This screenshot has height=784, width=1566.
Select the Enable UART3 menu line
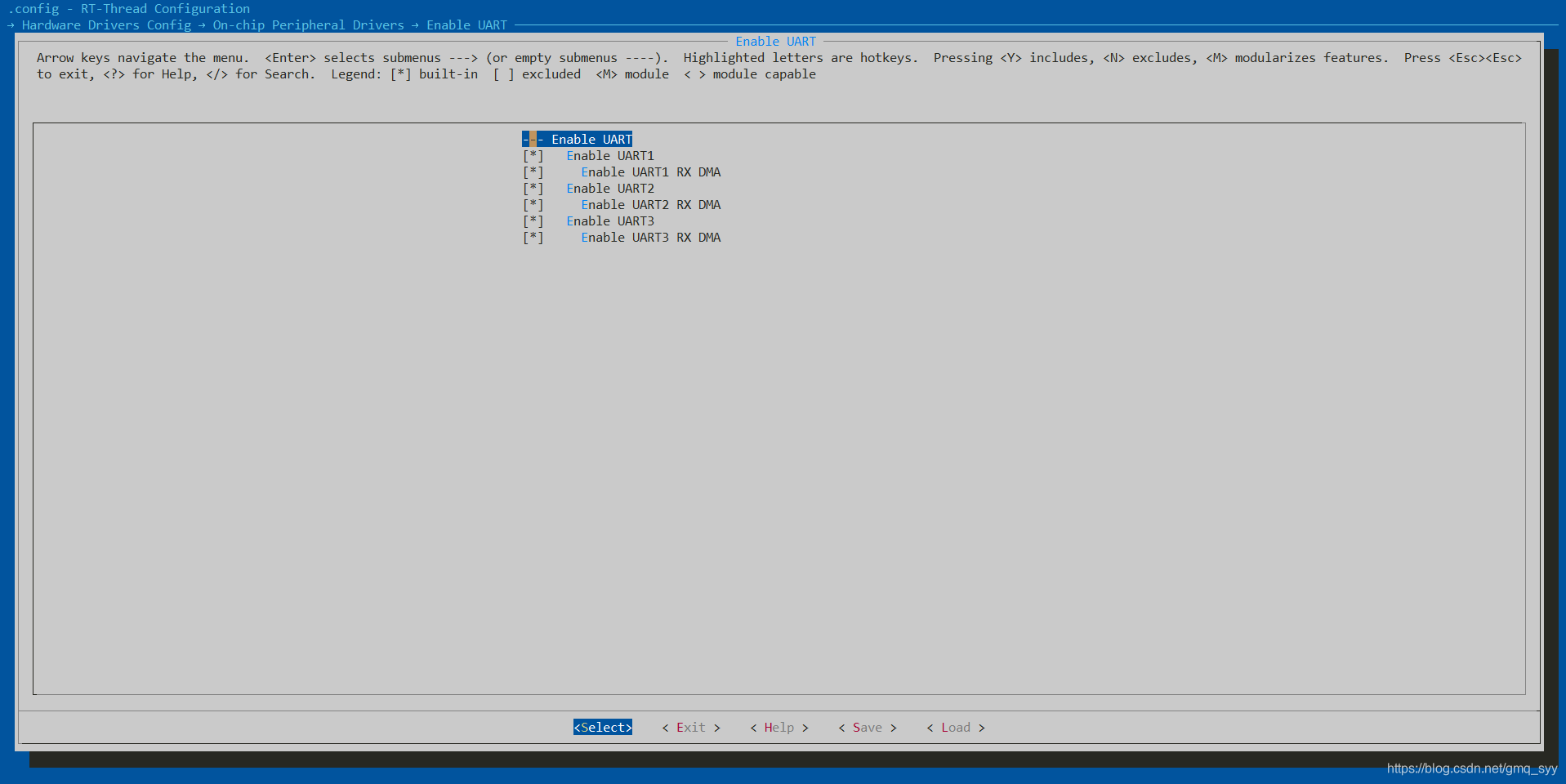tap(610, 220)
